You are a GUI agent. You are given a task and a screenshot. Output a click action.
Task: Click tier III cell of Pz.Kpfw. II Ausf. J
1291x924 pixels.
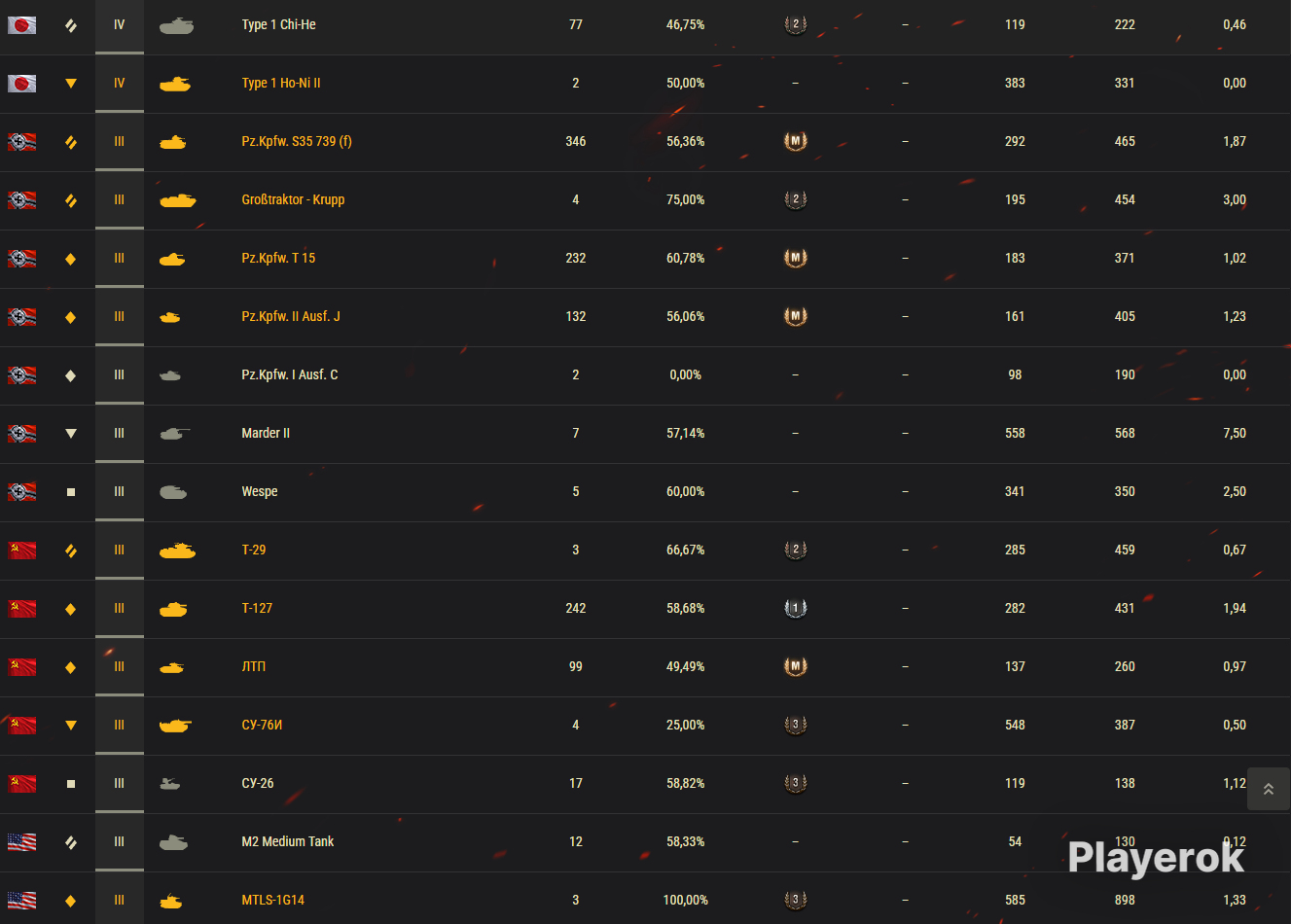click(120, 317)
